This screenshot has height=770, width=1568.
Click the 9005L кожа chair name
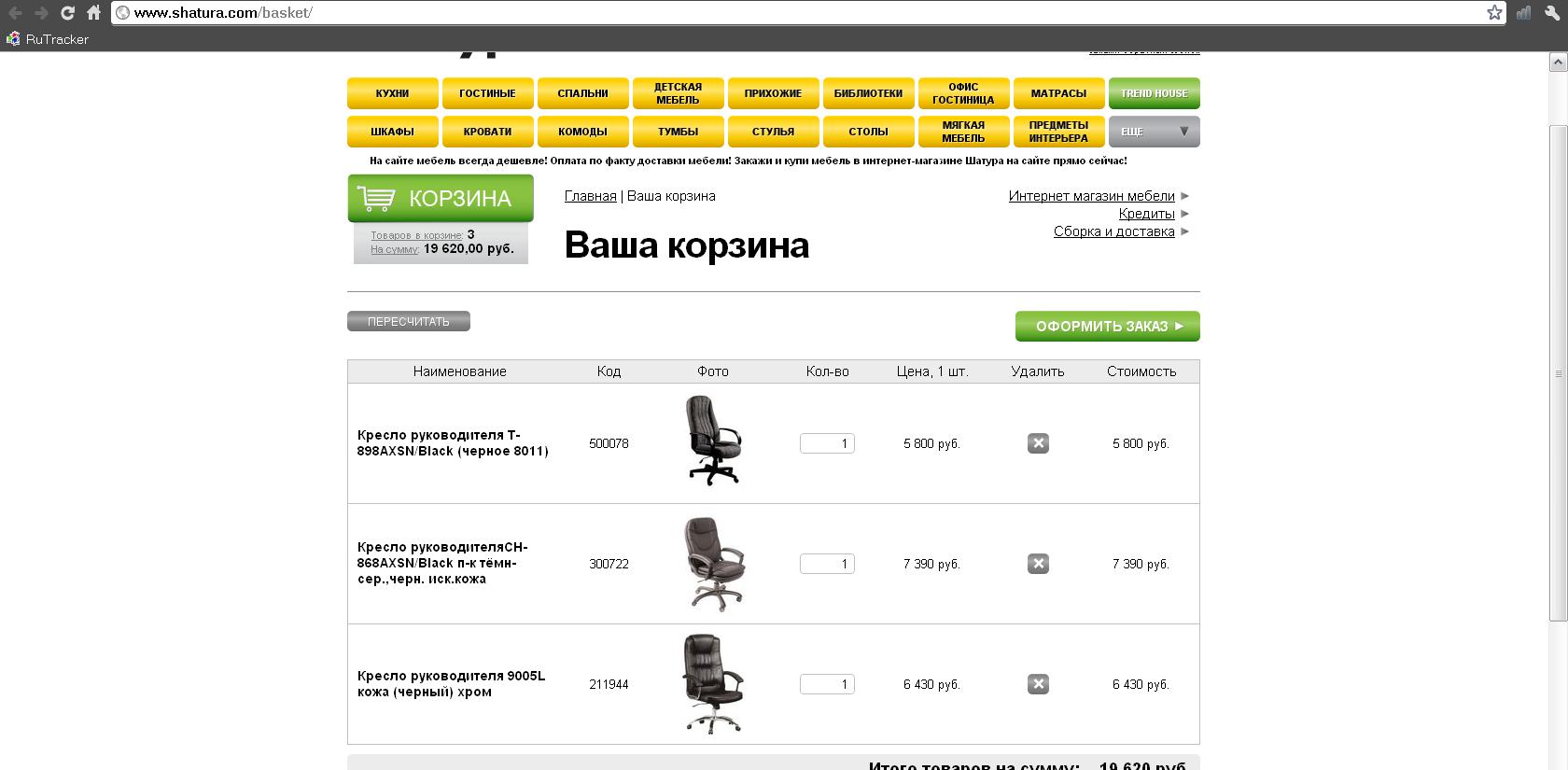pyautogui.click(x=451, y=684)
